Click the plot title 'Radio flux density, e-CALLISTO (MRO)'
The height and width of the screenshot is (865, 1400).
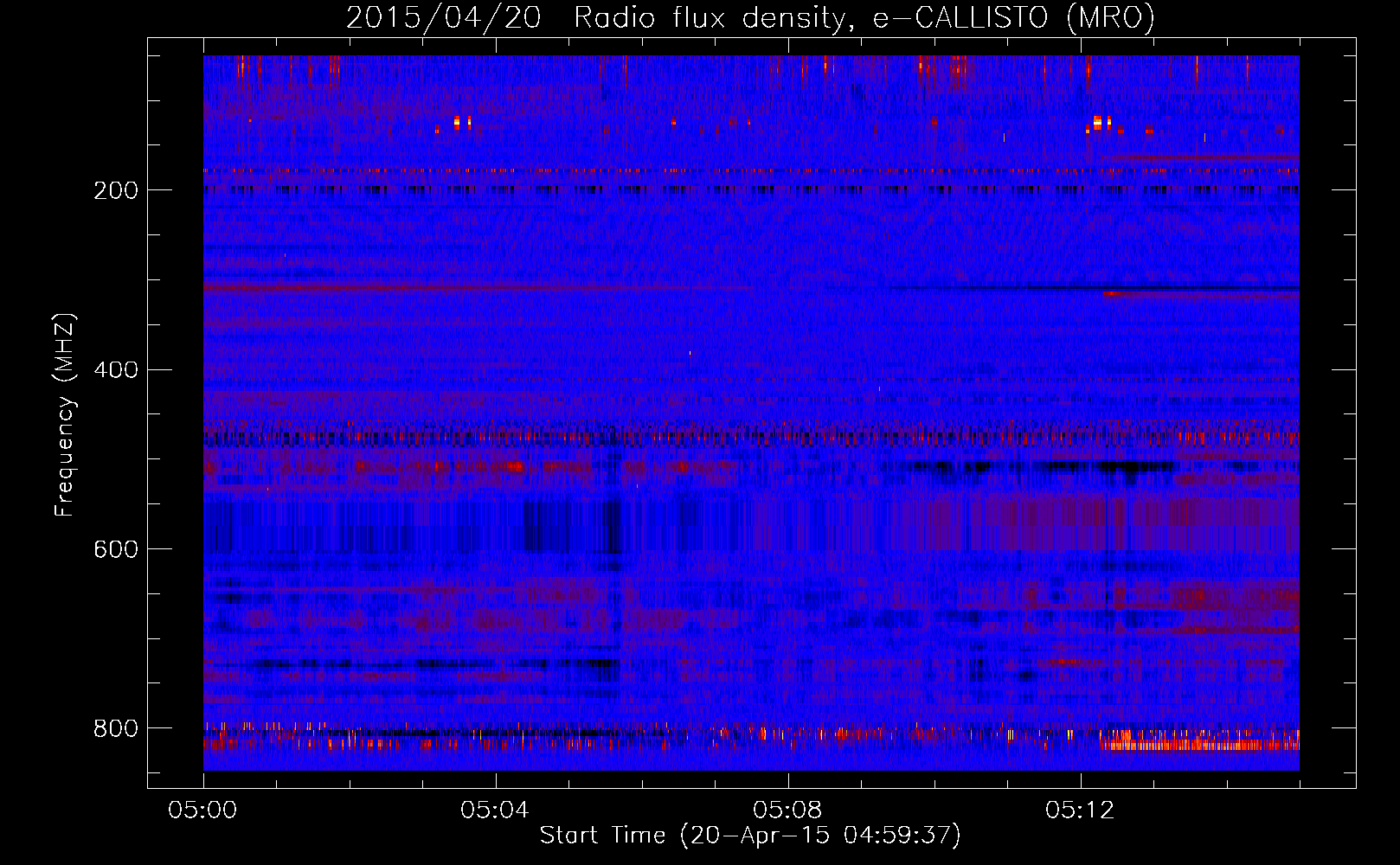point(864,18)
